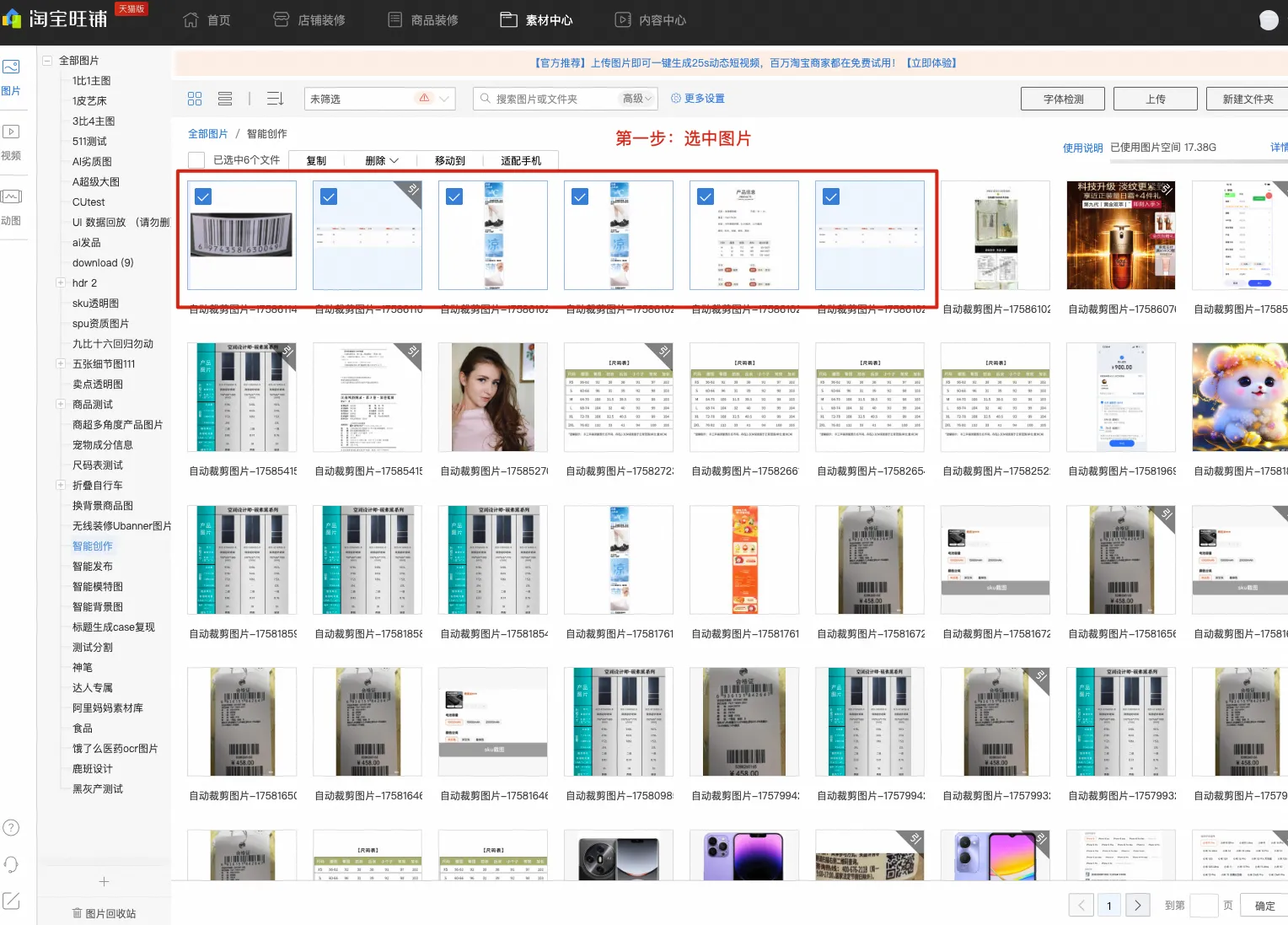
Task: Switch to grid view icon
Action: (x=195, y=99)
